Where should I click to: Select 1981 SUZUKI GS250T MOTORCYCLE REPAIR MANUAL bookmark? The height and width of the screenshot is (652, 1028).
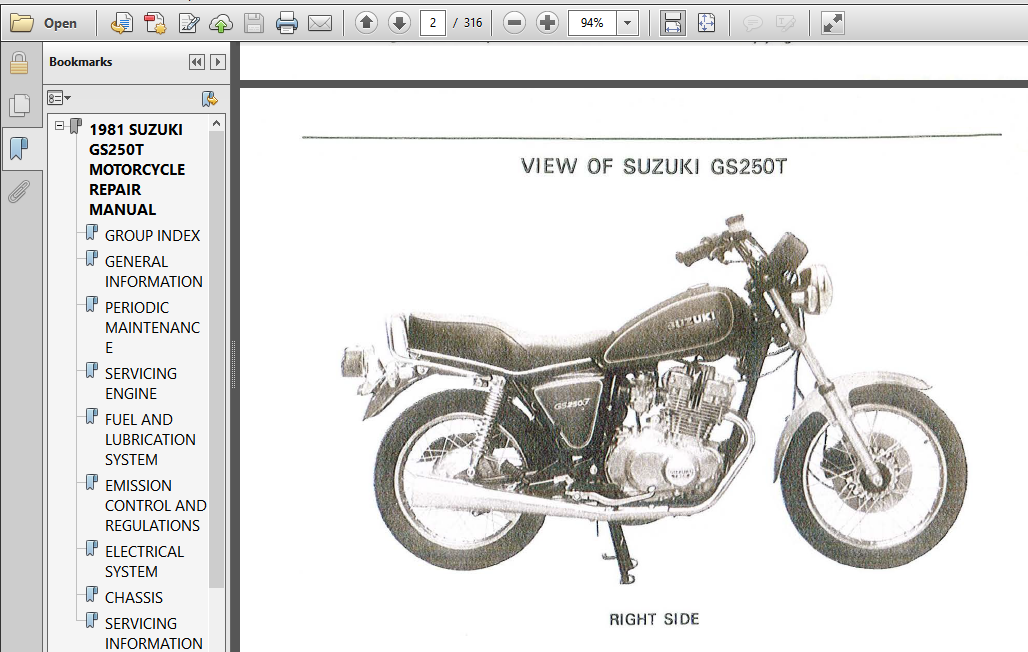pos(137,169)
